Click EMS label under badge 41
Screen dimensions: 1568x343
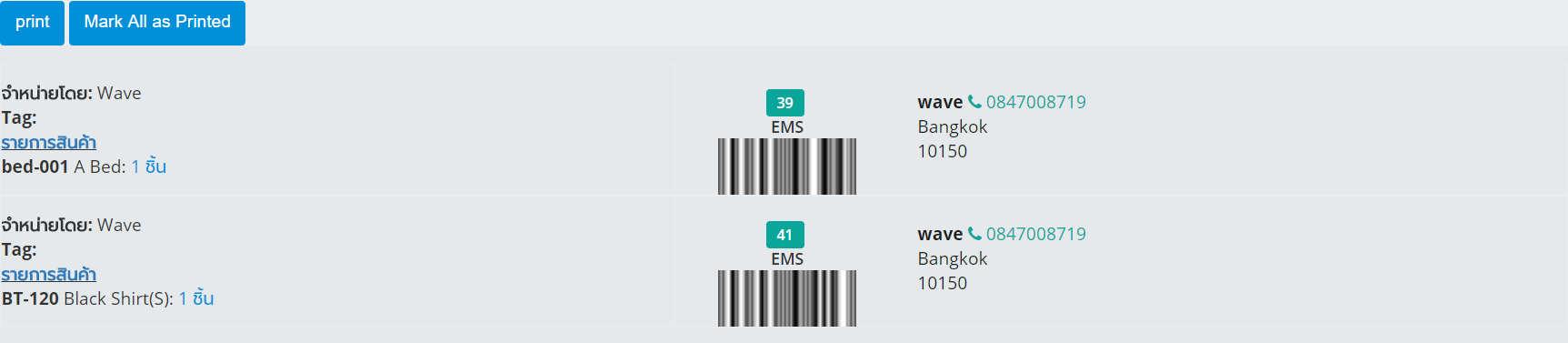click(x=787, y=259)
